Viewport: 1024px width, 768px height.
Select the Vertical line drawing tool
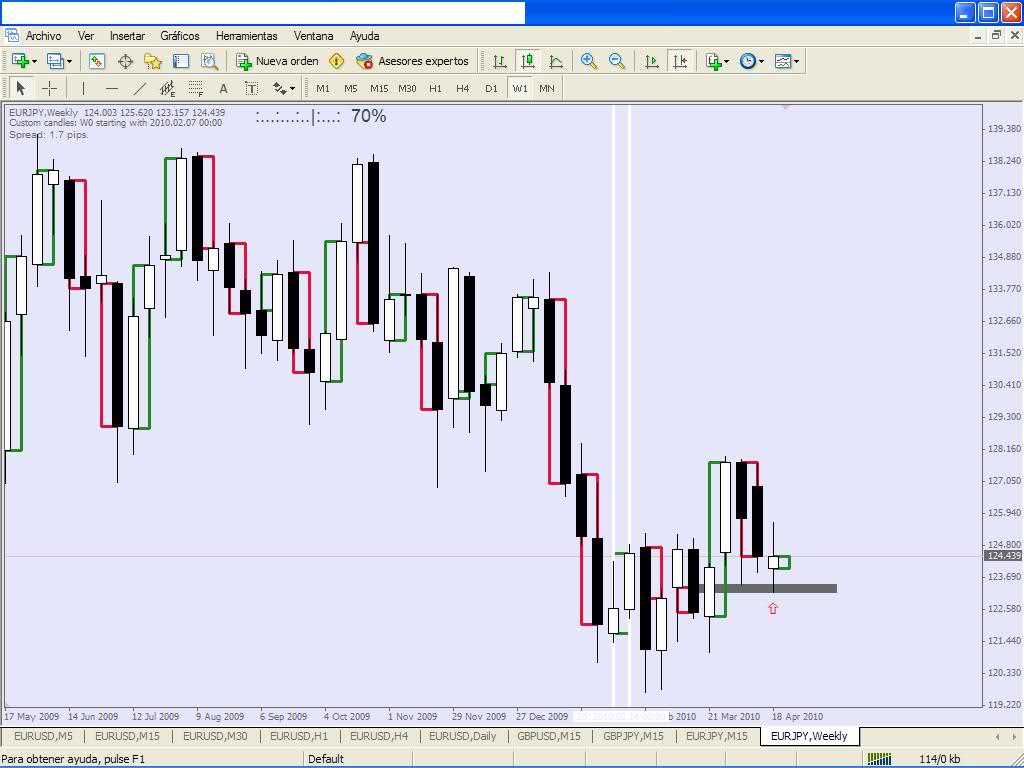[x=83, y=88]
